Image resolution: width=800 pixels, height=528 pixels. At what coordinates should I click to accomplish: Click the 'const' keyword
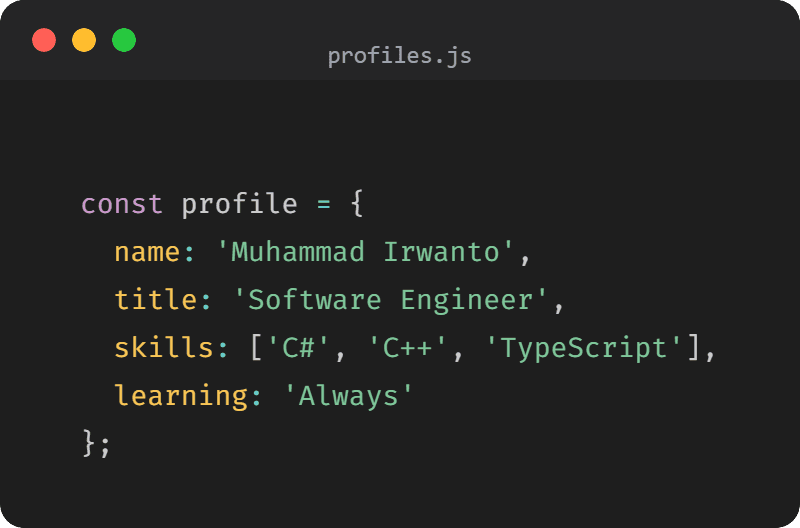click(x=121, y=204)
